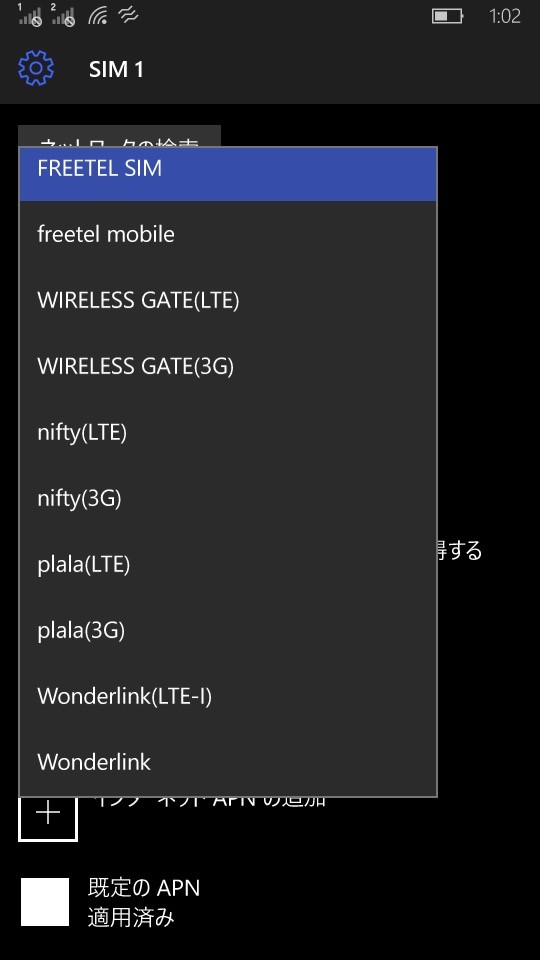Select the white default APN tile

coord(45,902)
